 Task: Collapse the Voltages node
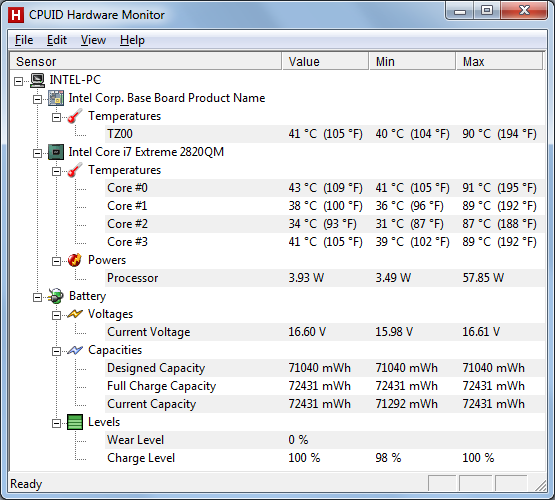pyautogui.click(x=56, y=315)
